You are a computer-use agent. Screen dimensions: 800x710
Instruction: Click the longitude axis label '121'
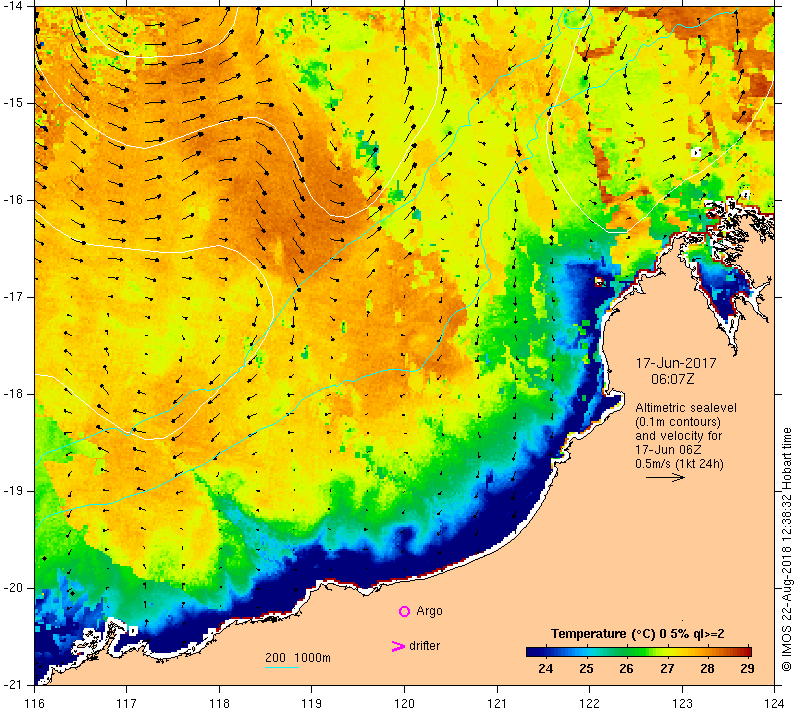[x=497, y=703]
